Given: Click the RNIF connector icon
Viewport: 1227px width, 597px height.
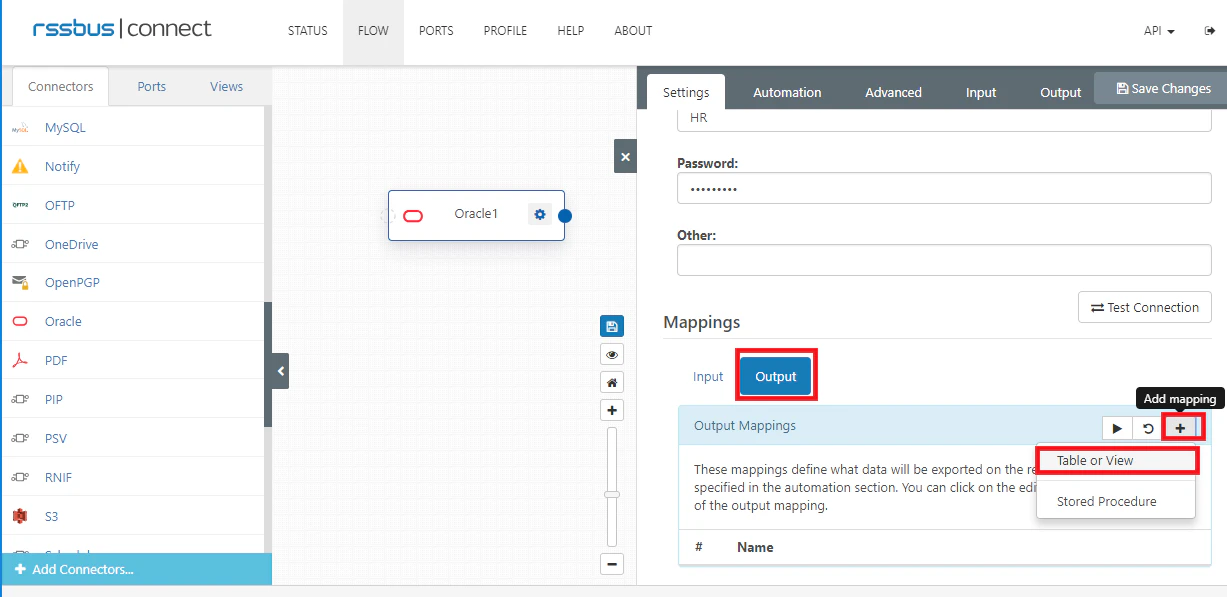Looking at the screenshot, I should (20, 477).
